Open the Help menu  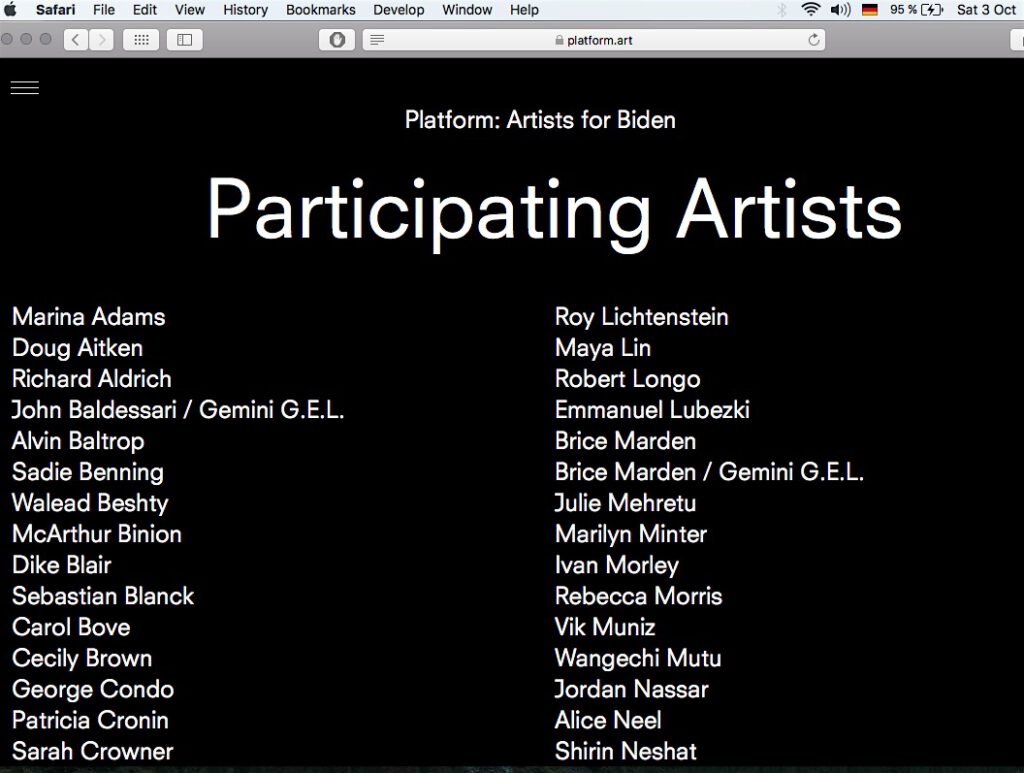click(524, 10)
